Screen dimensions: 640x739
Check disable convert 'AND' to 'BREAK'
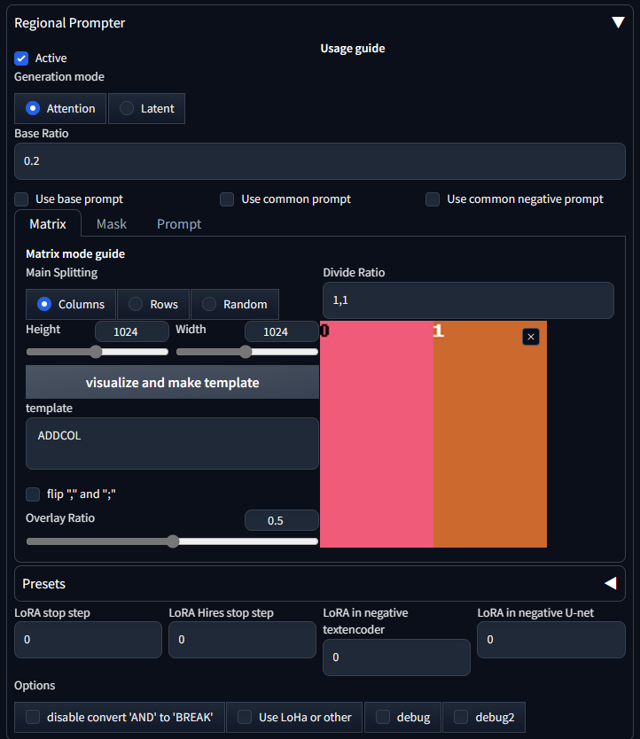[33, 717]
